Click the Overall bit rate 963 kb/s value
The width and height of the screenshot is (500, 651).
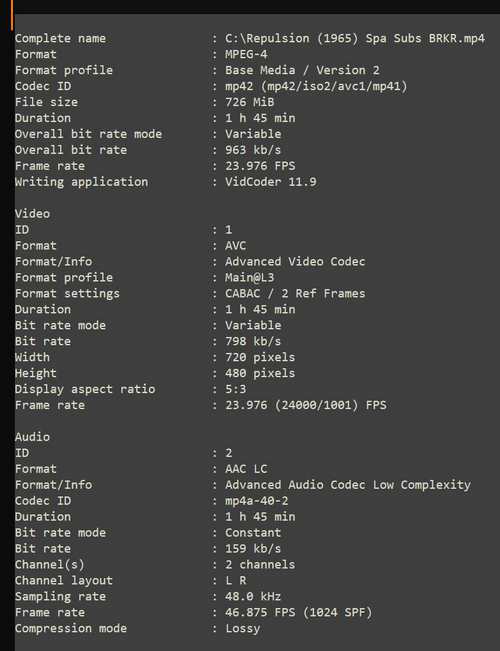click(x=253, y=150)
